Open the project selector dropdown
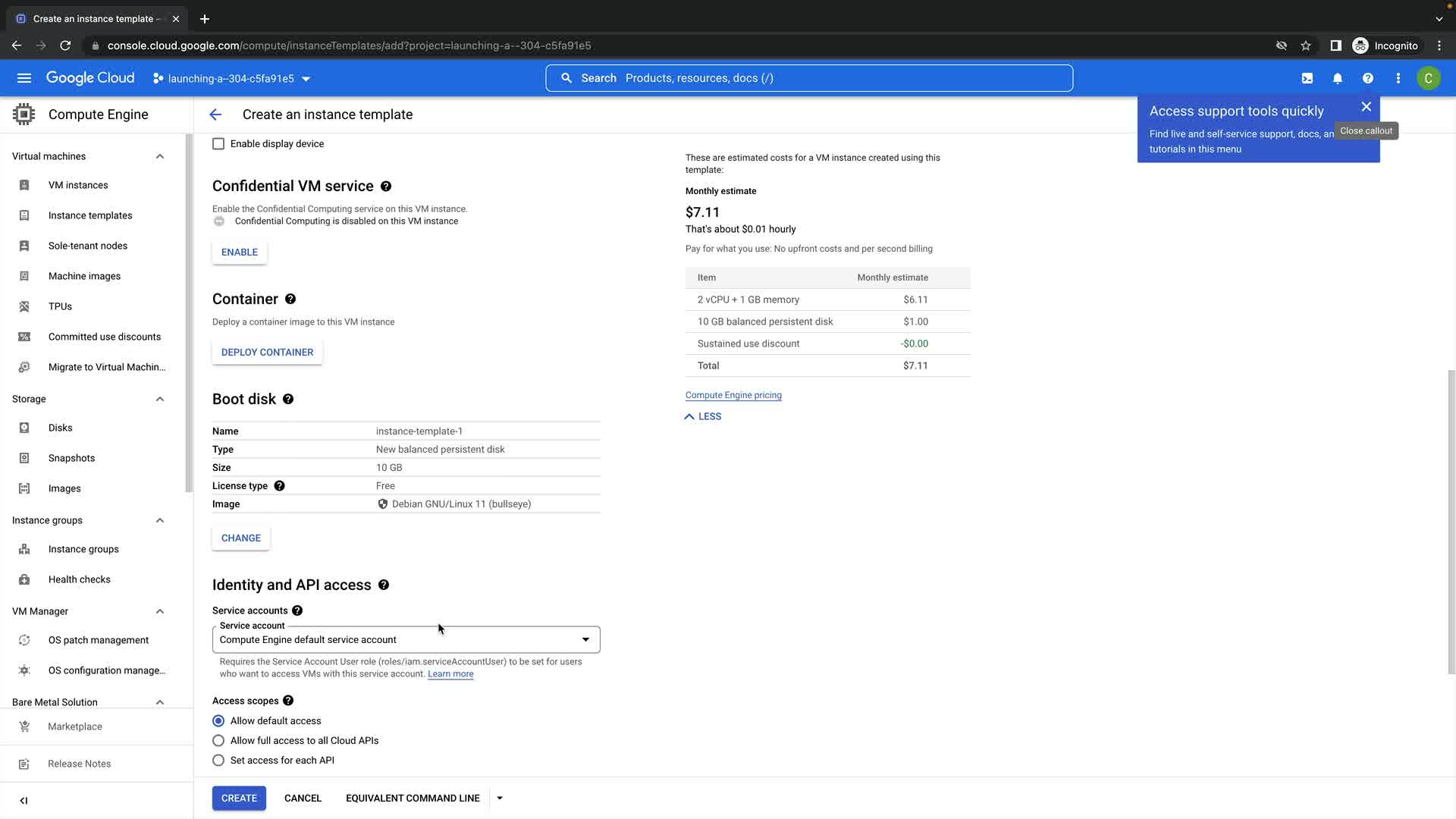The image size is (1456, 819). 231,79
